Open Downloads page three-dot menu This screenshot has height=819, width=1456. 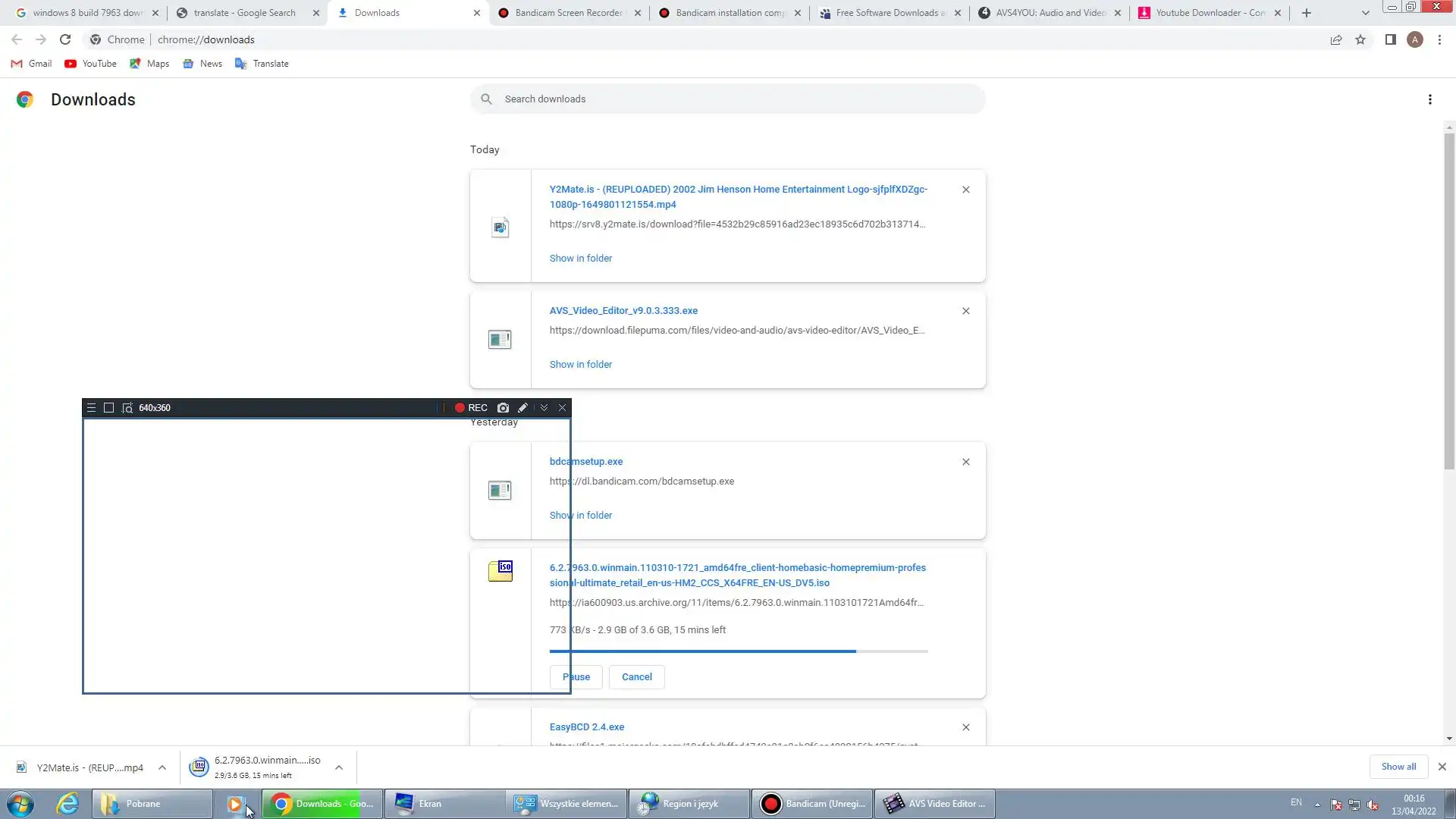click(1429, 99)
